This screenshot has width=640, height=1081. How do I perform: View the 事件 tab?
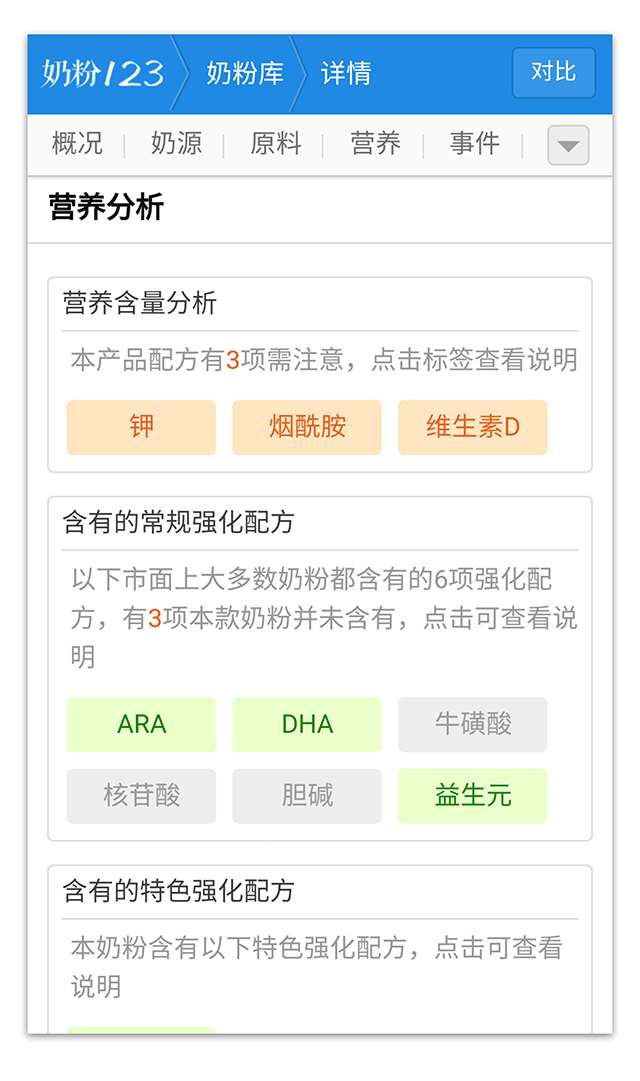point(475,143)
